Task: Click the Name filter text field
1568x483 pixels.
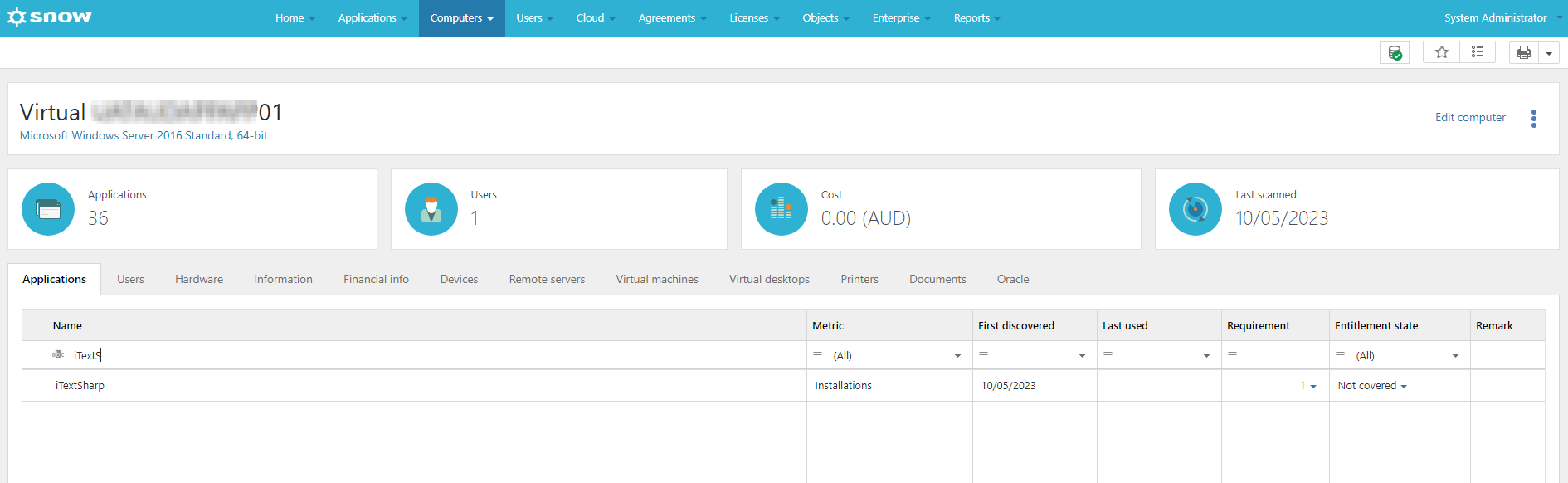Action: [x=436, y=355]
